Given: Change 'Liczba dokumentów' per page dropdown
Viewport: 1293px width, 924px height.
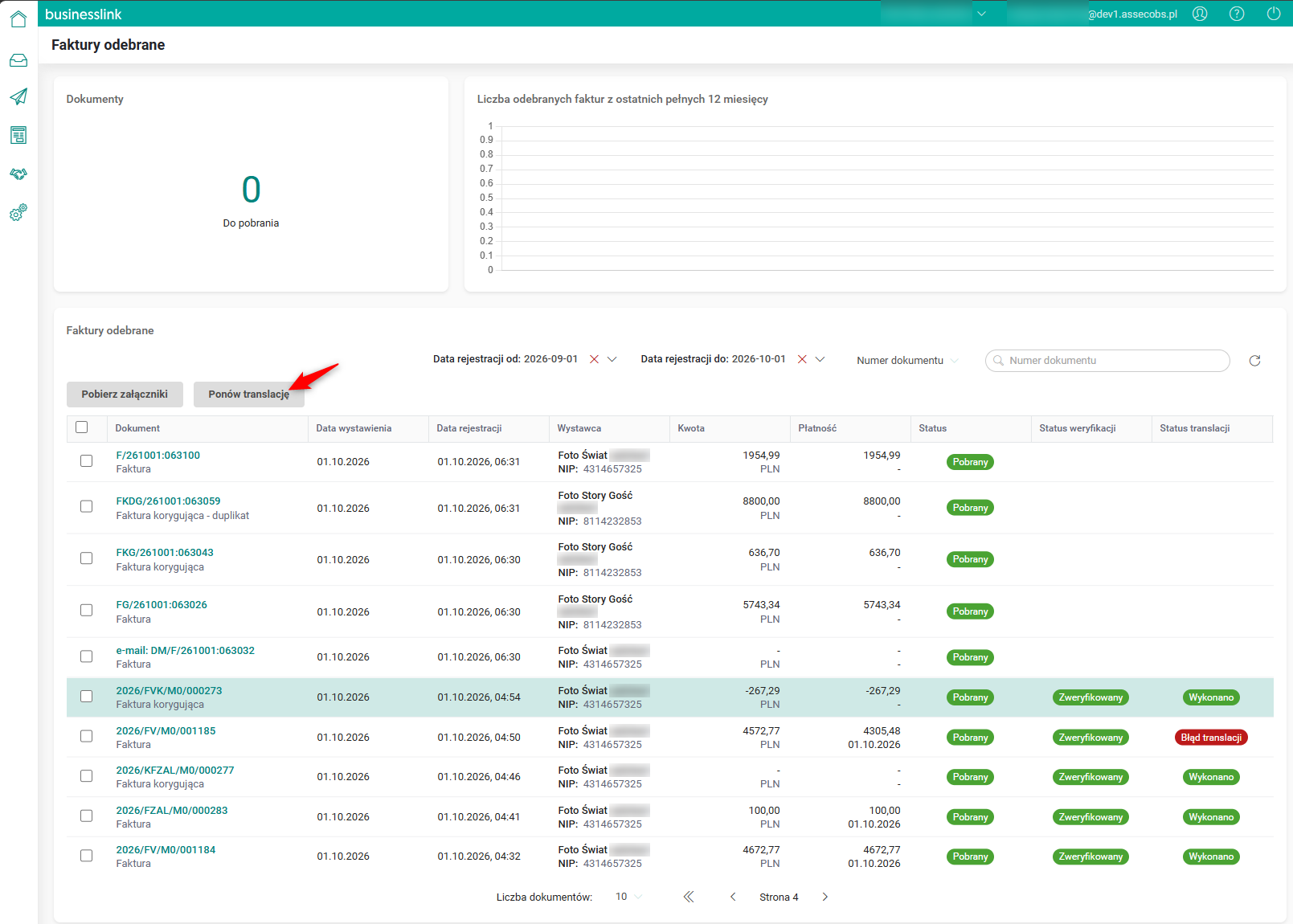Looking at the screenshot, I should pyautogui.click(x=629, y=897).
